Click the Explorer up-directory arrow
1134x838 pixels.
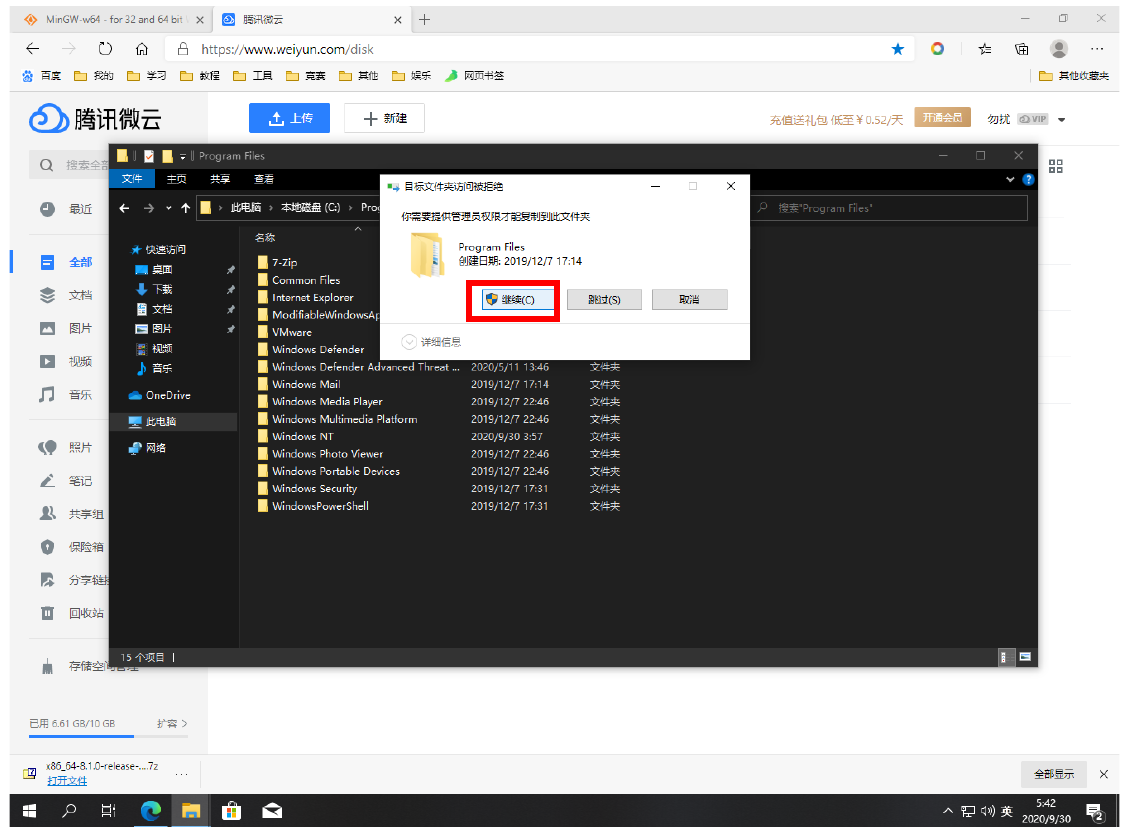[x=185, y=208]
